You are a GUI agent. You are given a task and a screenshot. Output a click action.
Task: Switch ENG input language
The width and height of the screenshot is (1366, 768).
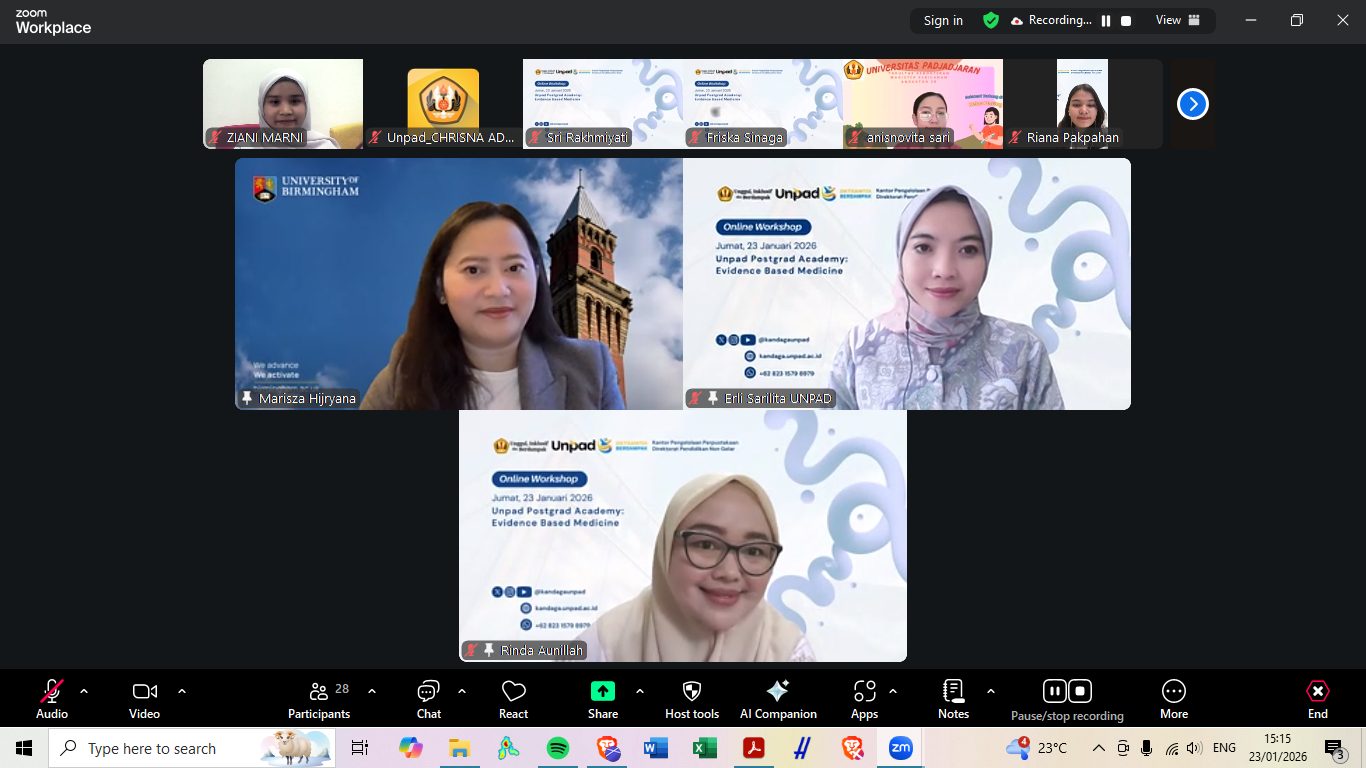point(1224,748)
